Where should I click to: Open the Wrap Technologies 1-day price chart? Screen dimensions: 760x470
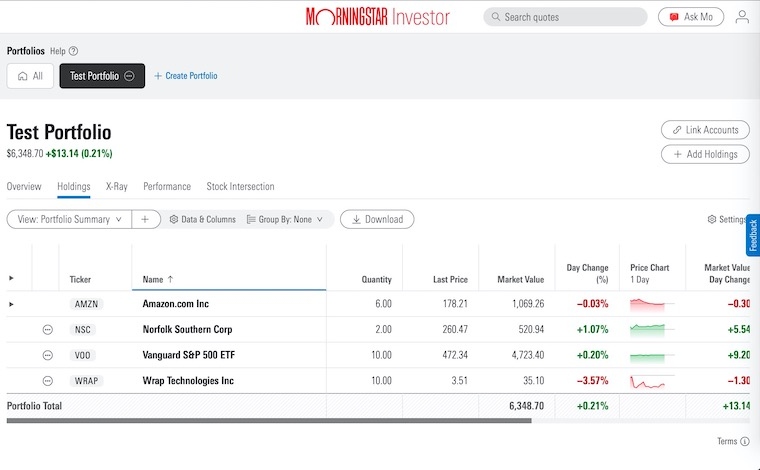point(651,381)
